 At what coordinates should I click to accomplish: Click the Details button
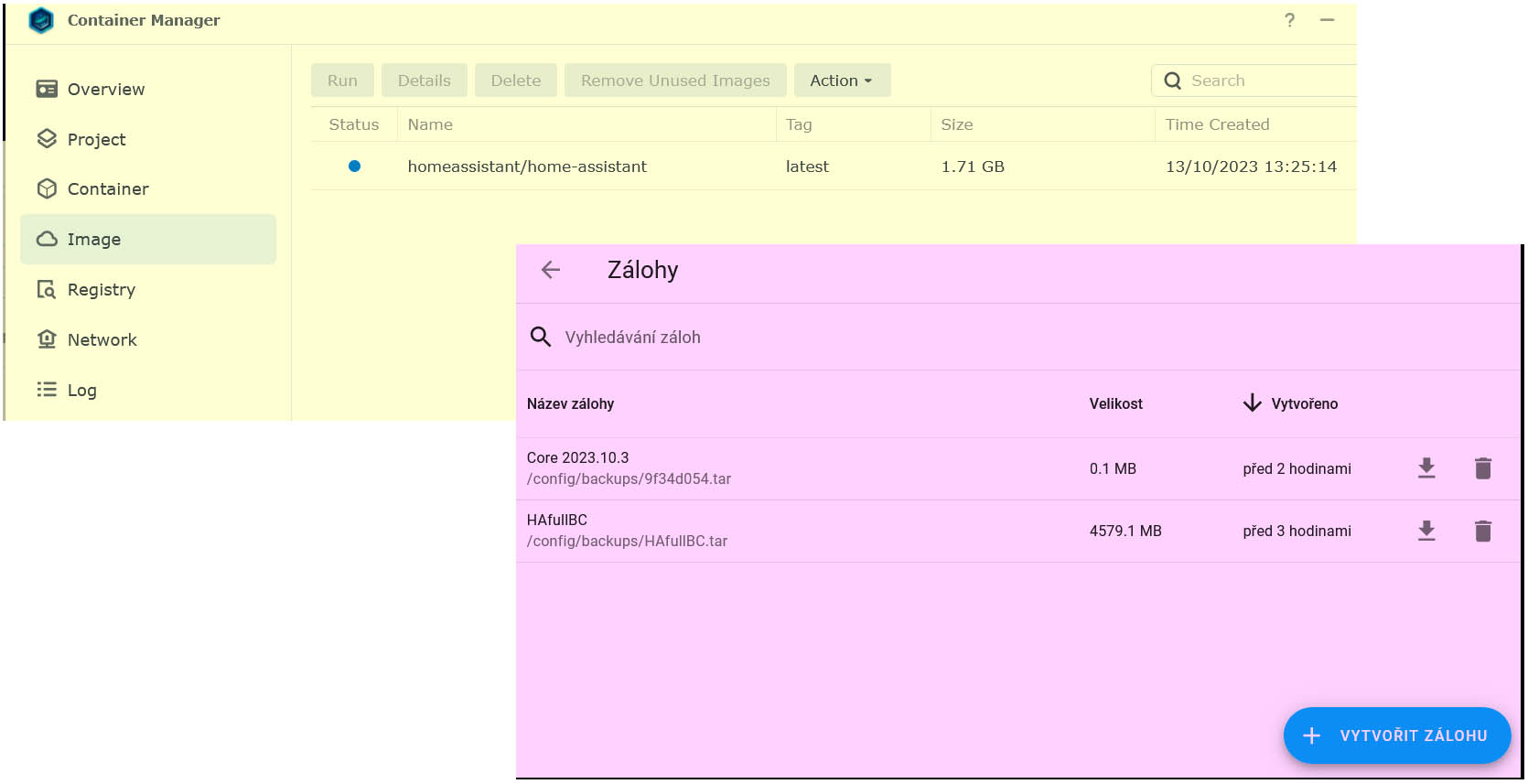point(424,81)
